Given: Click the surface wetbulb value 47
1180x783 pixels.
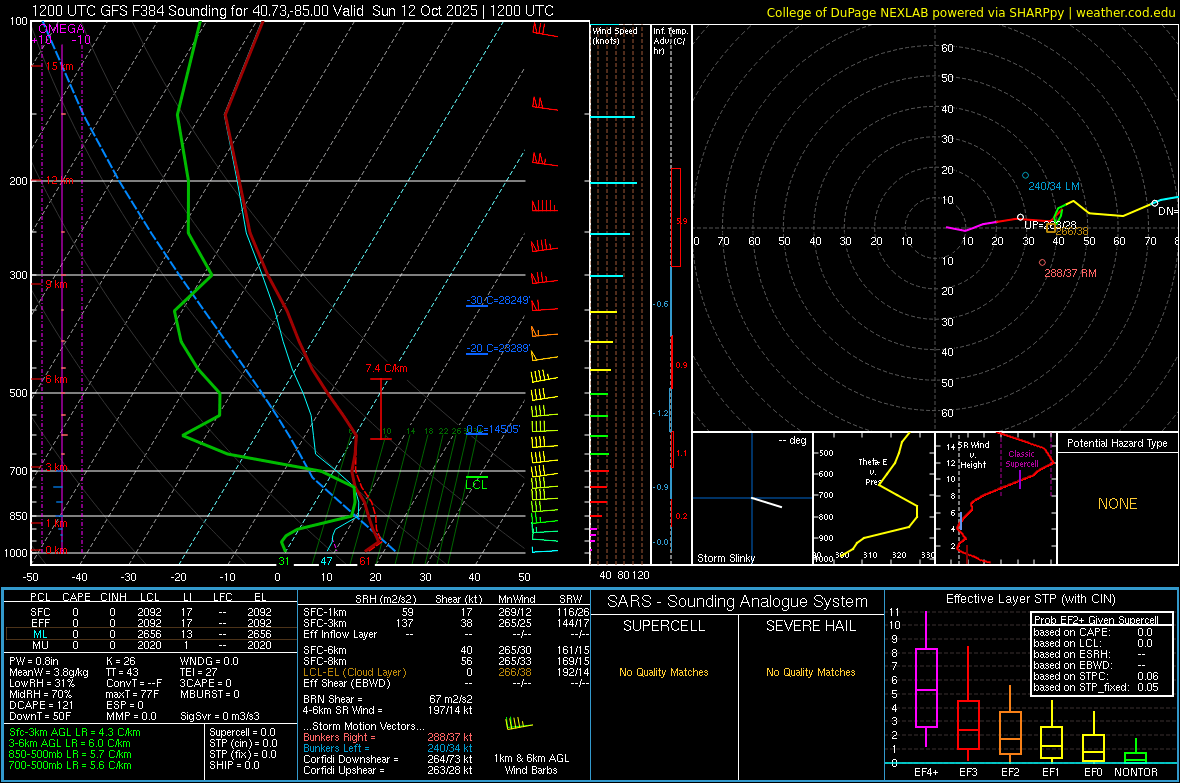Looking at the screenshot, I should [x=326, y=561].
